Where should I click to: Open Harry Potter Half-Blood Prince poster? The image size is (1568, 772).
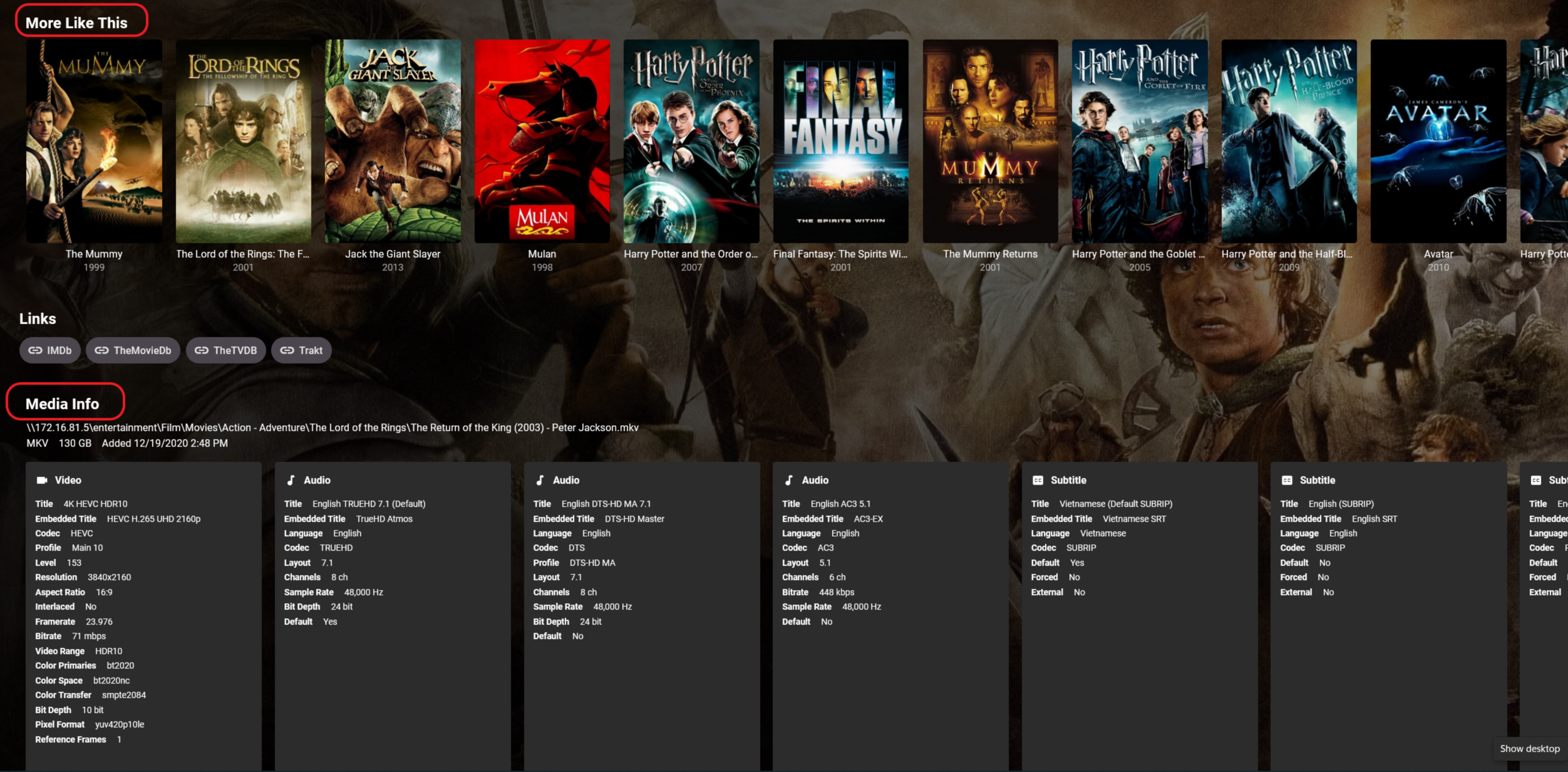coord(1289,141)
